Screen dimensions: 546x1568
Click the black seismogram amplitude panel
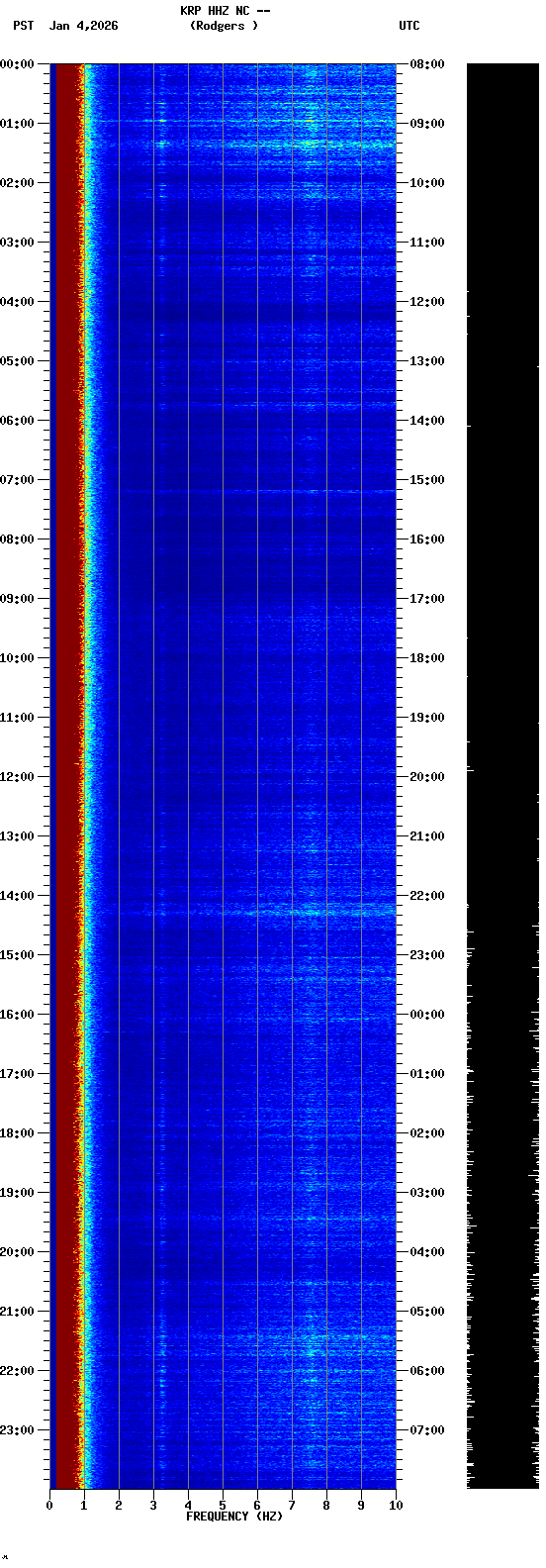[x=502, y=776]
